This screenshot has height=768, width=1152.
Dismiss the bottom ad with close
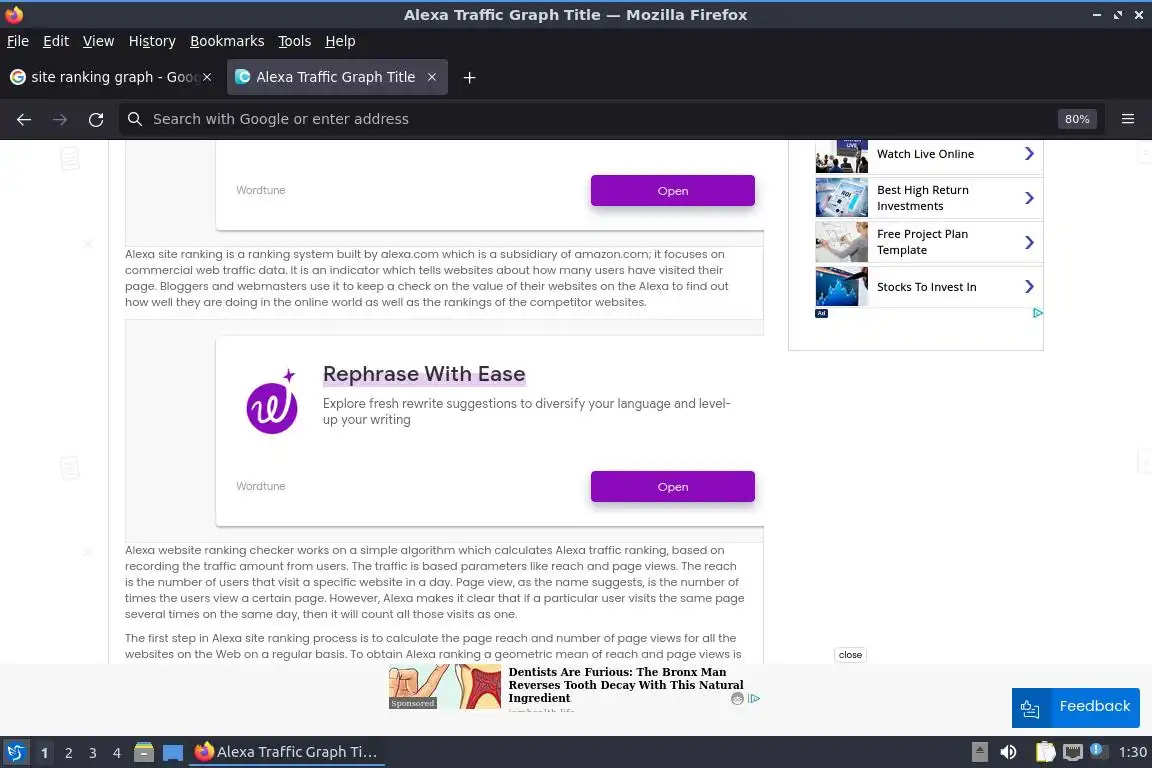coord(850,655)
